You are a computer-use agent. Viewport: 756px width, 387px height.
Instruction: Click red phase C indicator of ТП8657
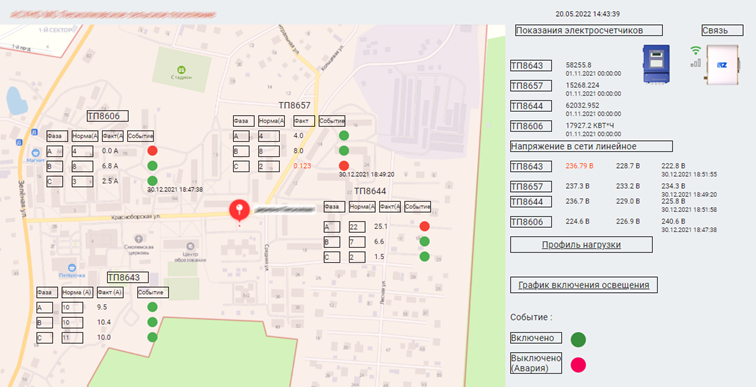click(344, 165)
